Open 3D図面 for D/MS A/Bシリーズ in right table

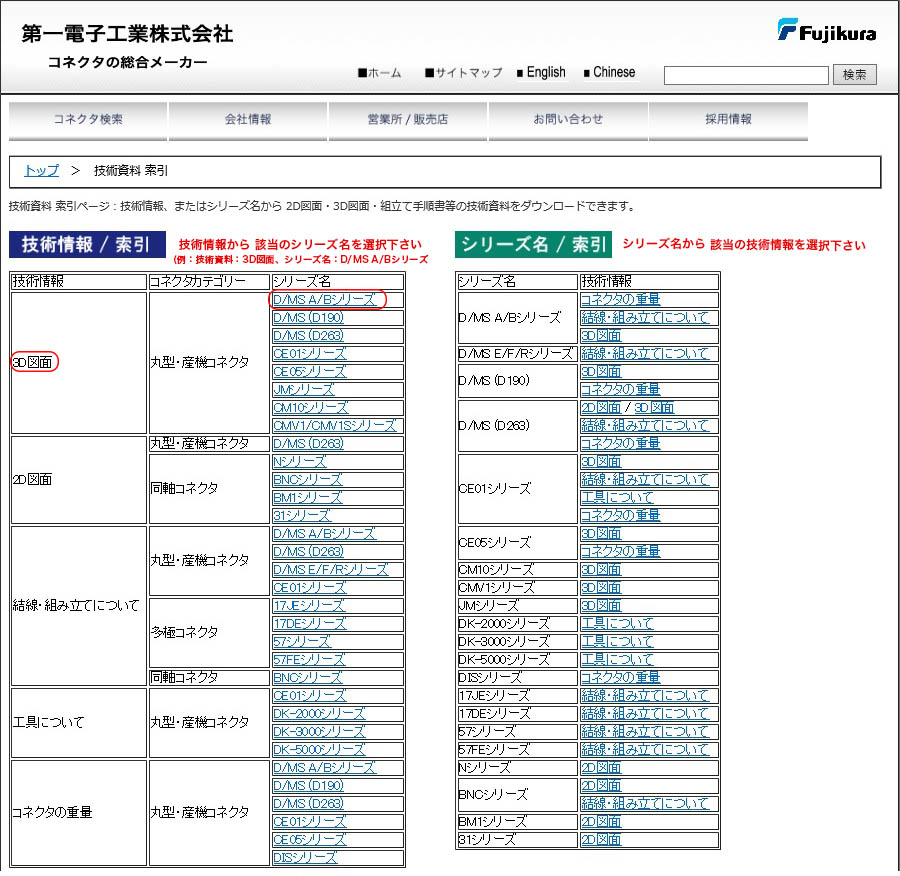[601, 336]
